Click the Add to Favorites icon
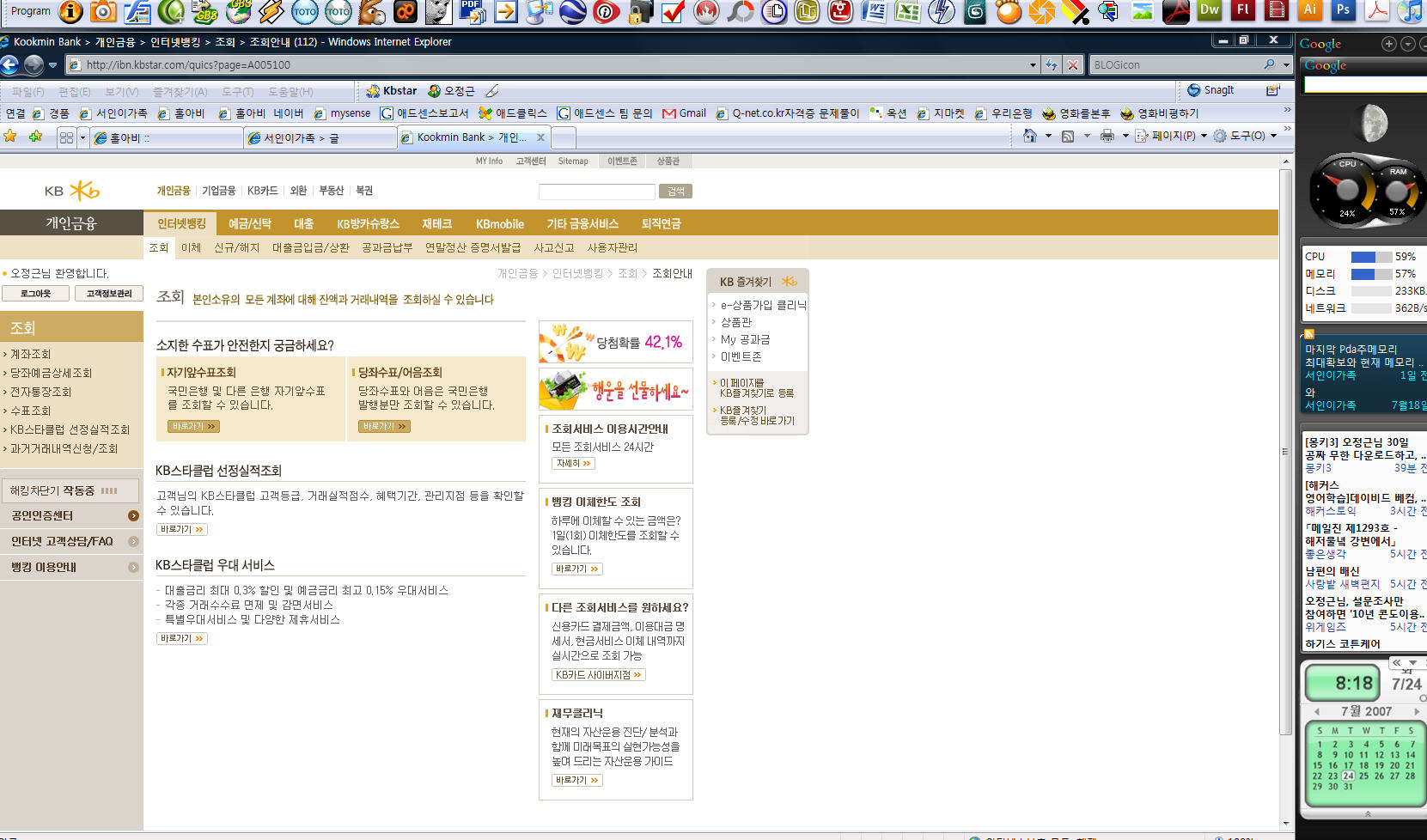 [x=35, y=136]
